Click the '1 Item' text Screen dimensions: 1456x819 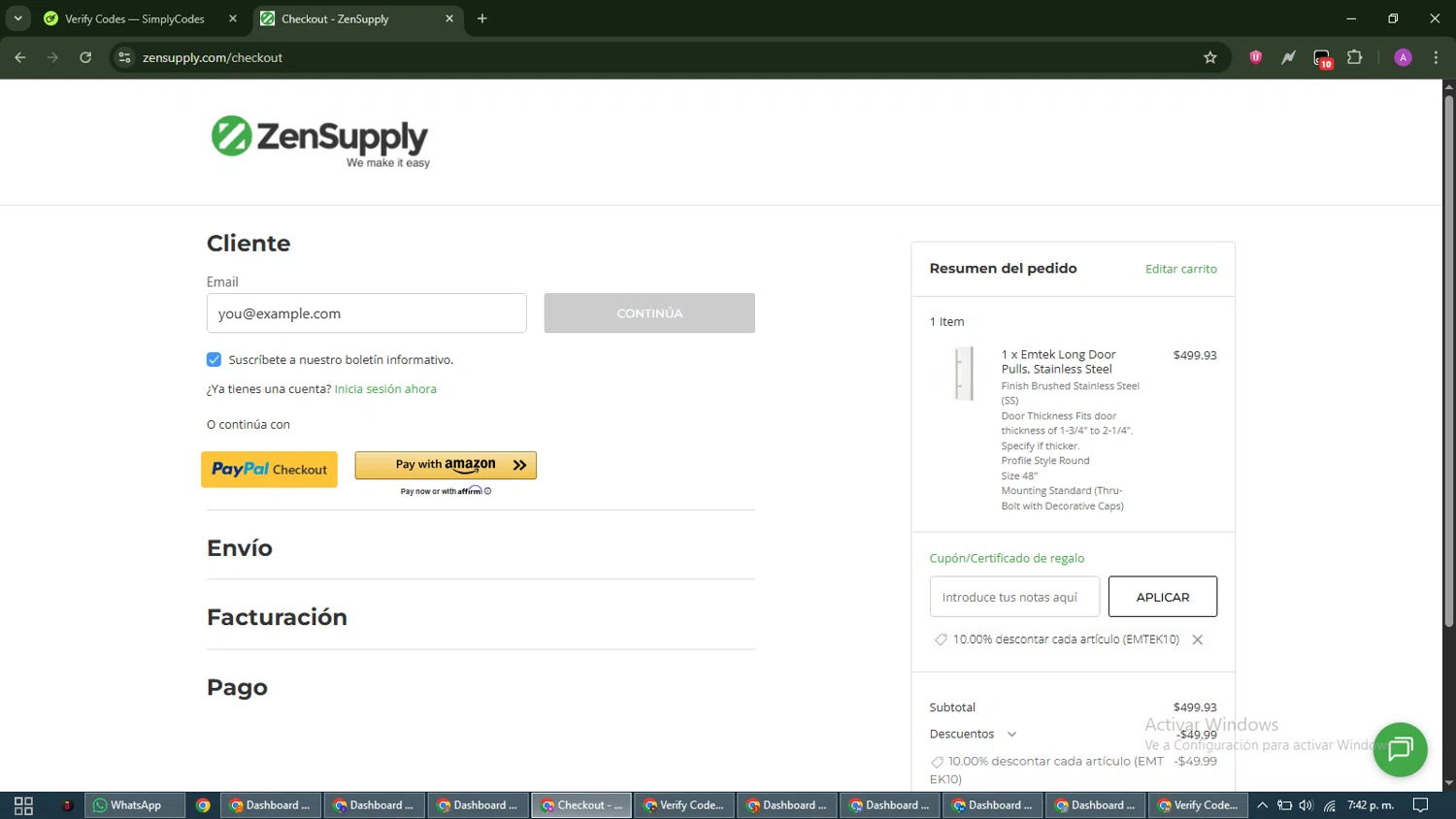coord(946,322)
